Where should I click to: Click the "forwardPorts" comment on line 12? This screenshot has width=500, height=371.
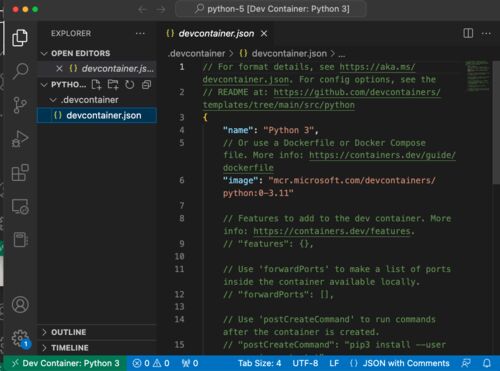[x=278, y=294]
